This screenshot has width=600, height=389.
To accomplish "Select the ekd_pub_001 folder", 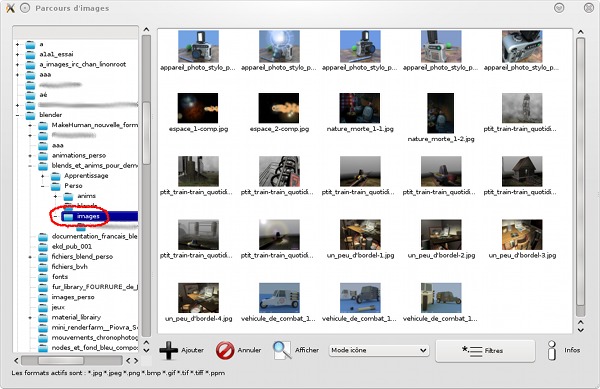I will click(72, 246).
